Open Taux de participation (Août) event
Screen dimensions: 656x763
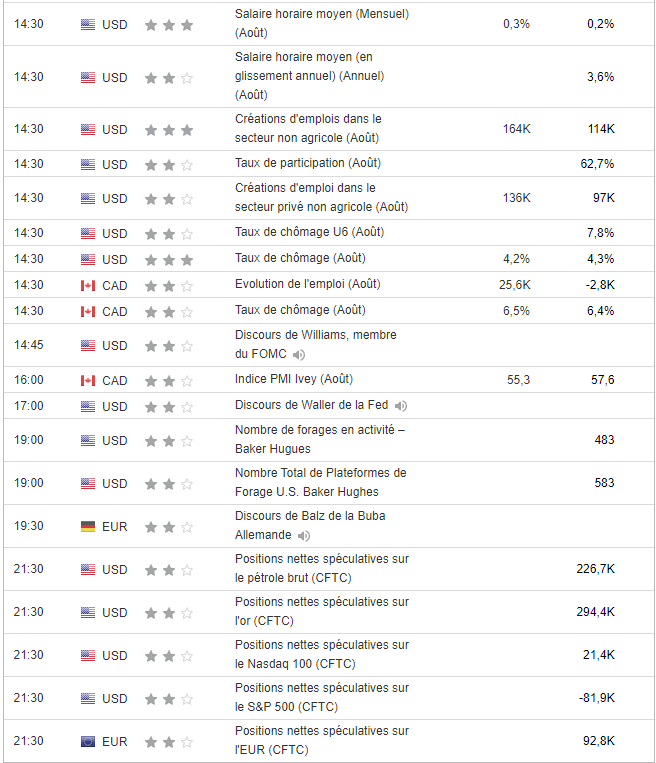(x=307, y=163)
